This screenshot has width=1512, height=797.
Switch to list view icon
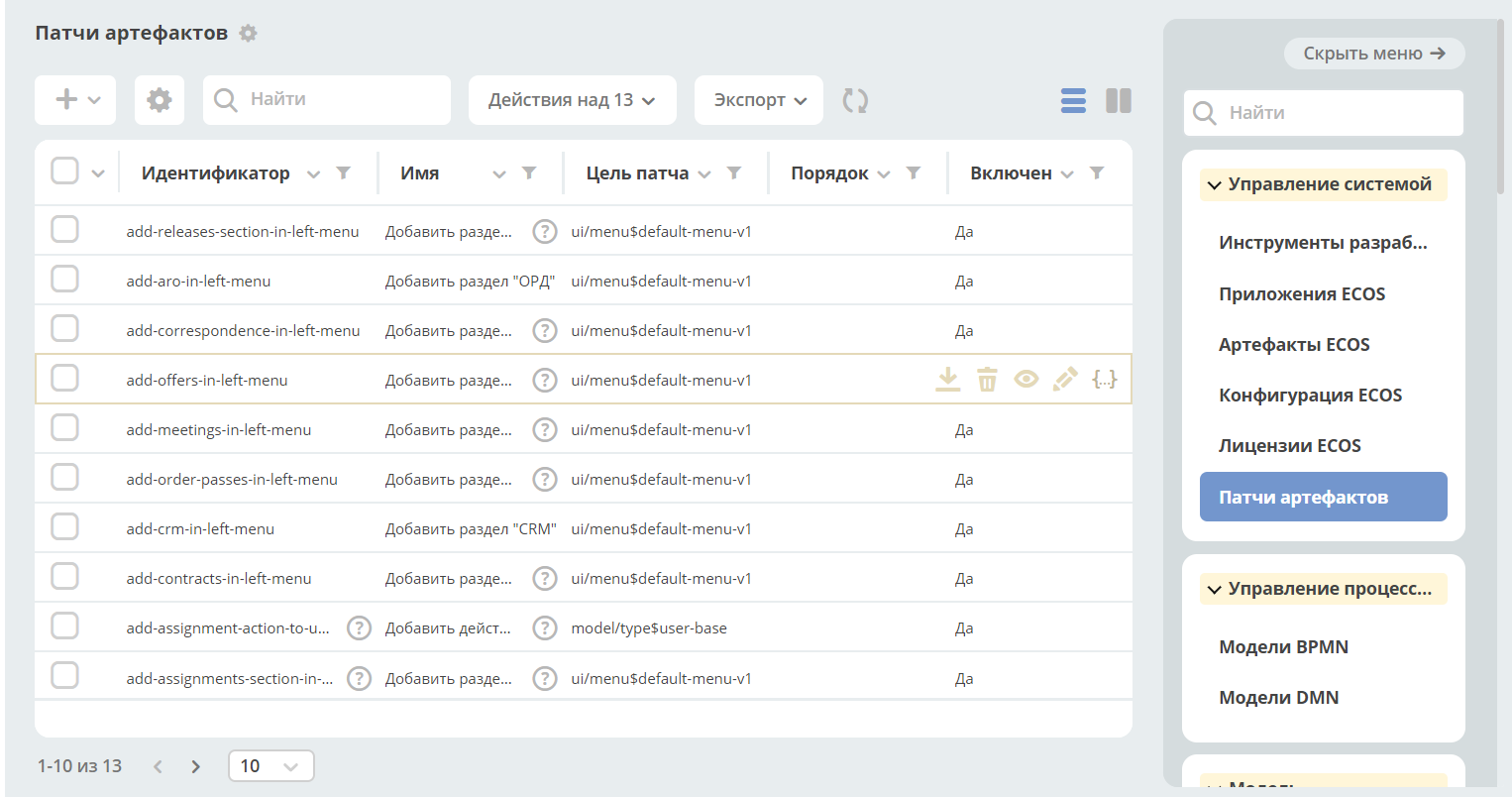pyautogui.click(x=1073, y=100)
